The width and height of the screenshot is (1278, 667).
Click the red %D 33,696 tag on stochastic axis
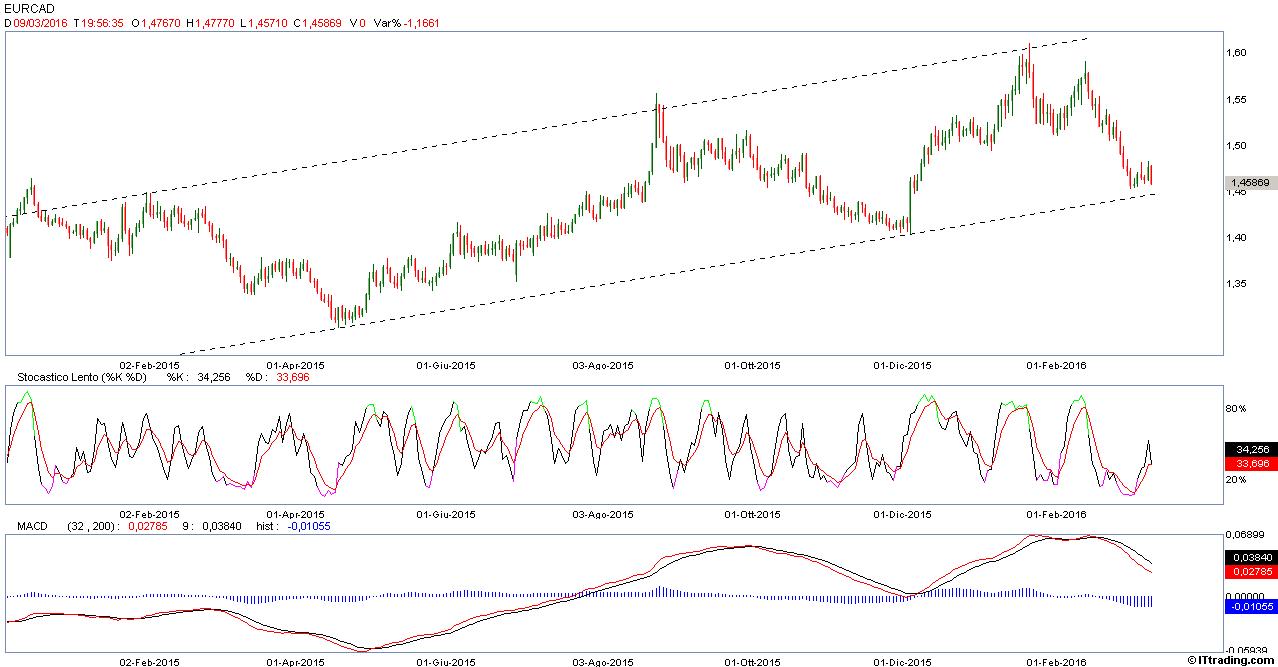pyautogui.click(x=1251, y=464)
